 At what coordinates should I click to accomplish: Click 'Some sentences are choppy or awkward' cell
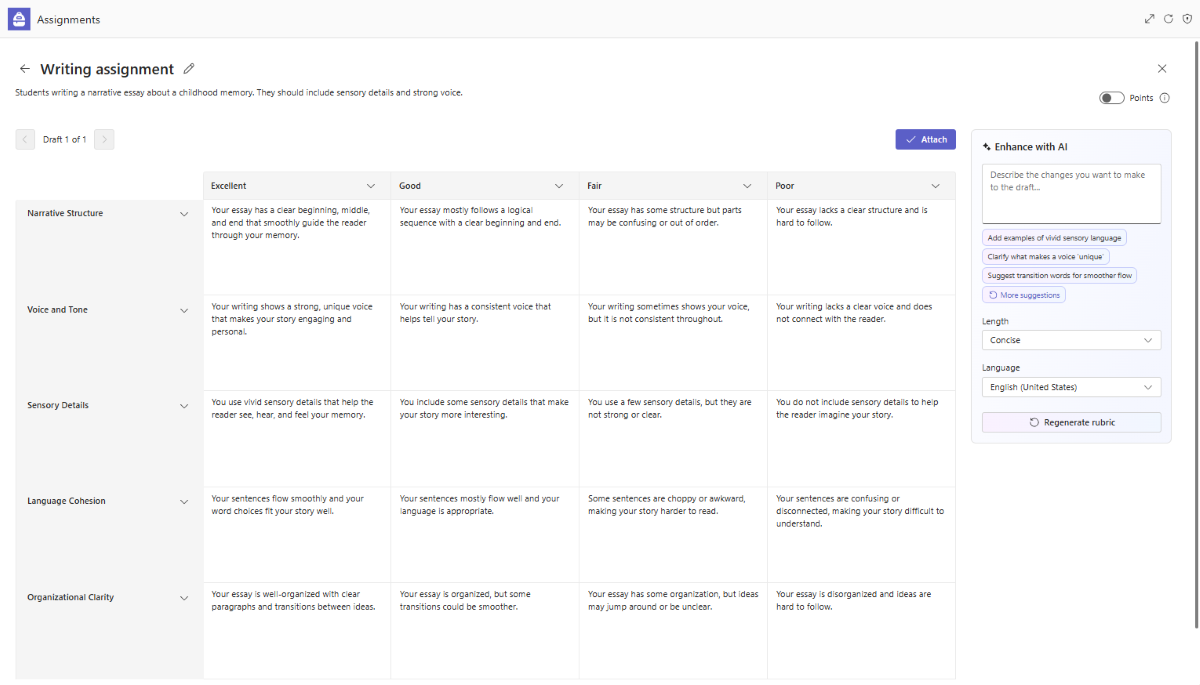[673, 535]
